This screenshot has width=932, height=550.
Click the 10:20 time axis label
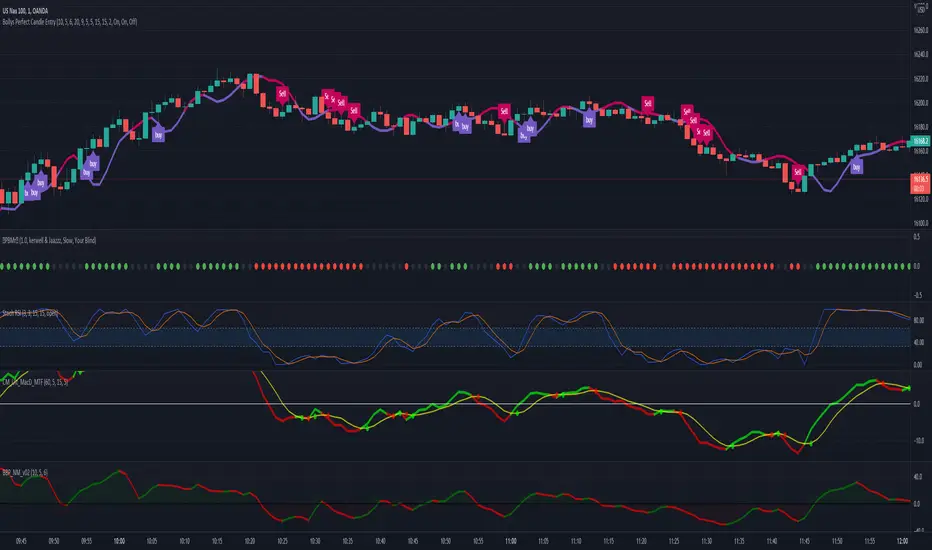tap(250, 541)
